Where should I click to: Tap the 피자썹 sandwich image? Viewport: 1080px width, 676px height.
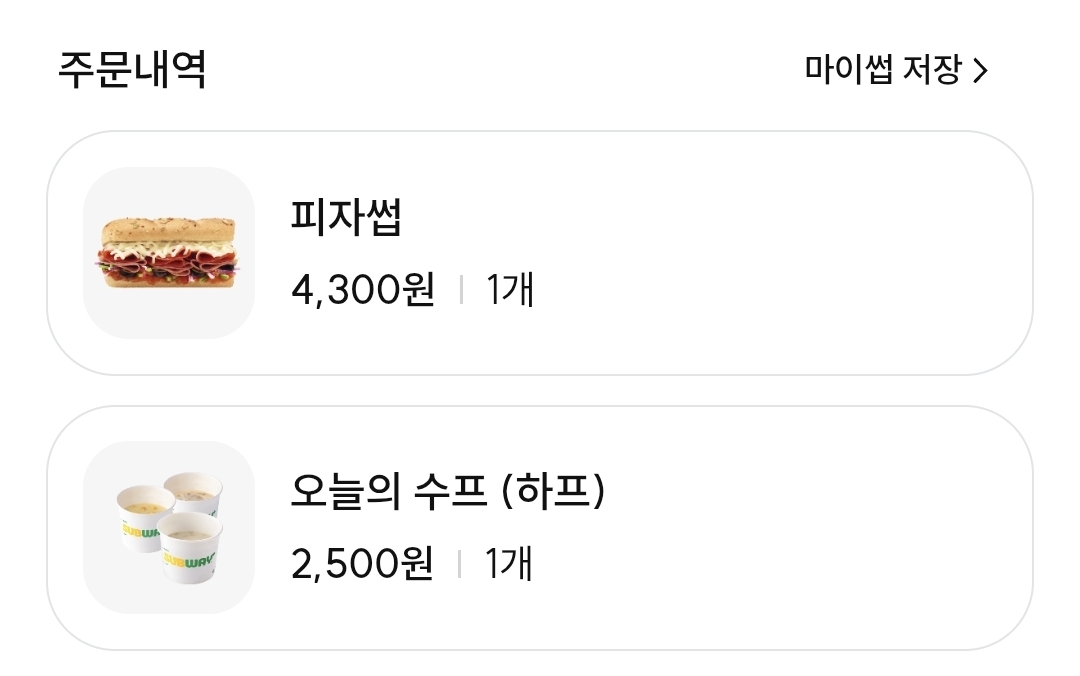point(168,253)
